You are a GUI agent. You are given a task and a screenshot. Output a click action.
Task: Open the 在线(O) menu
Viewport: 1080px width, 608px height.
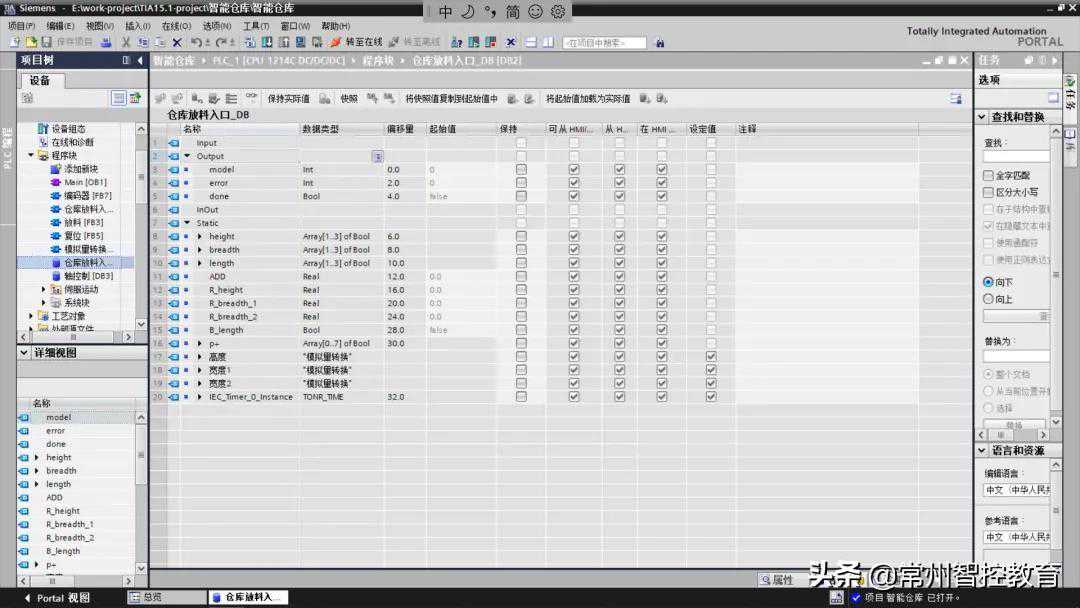click(x=176, y=26)
